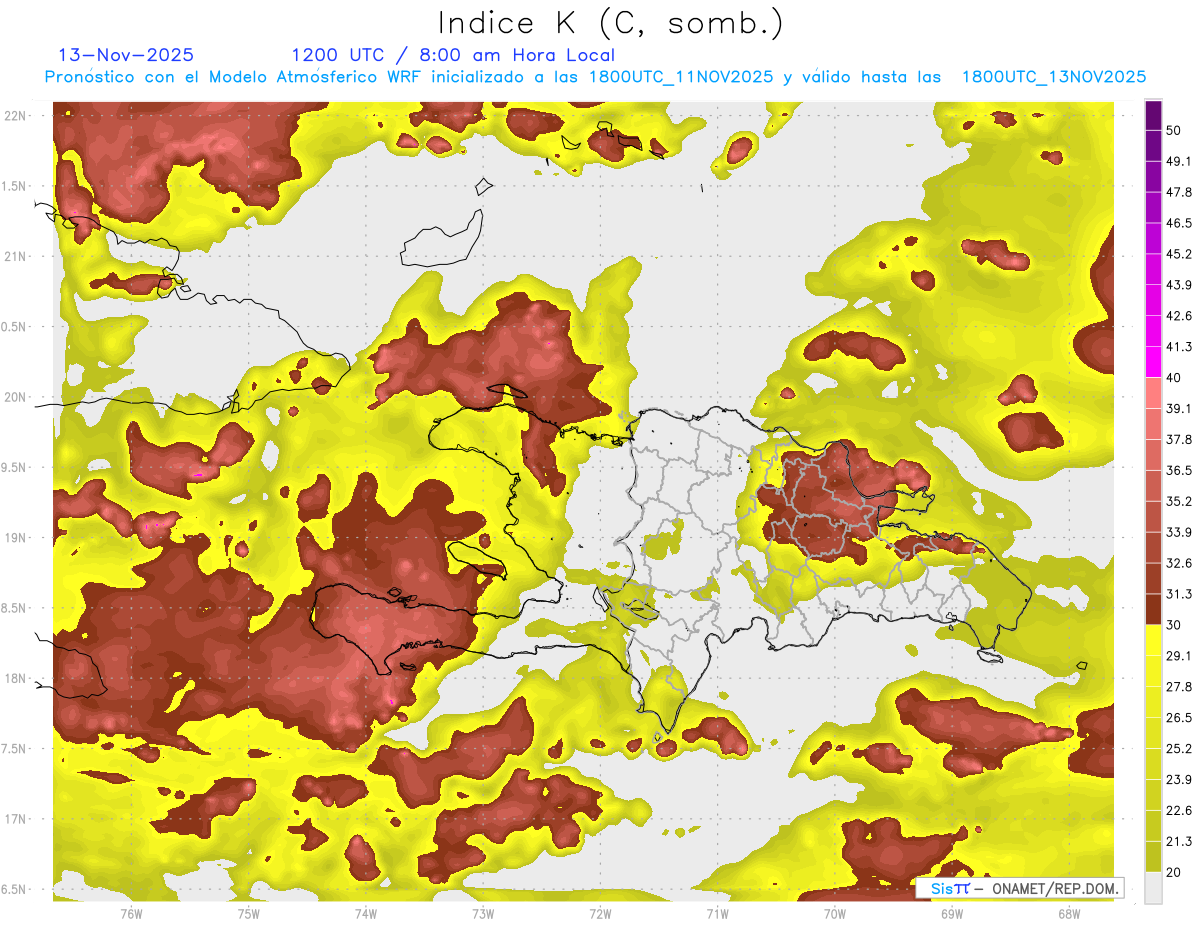Click the colorbar value "39.1"
Screen dimensions: 1200x927
pos(1179,408)
